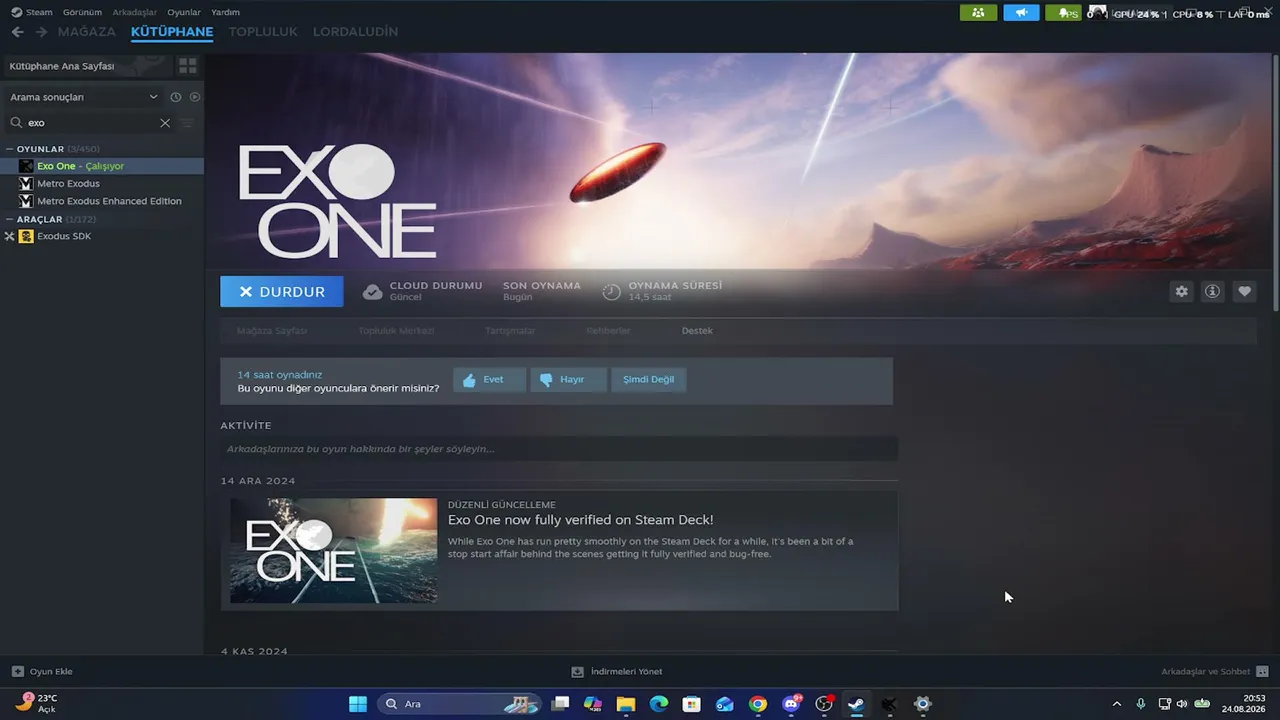Click the Windows taskbar search box
1280x720 pixels.
[460, 704]
